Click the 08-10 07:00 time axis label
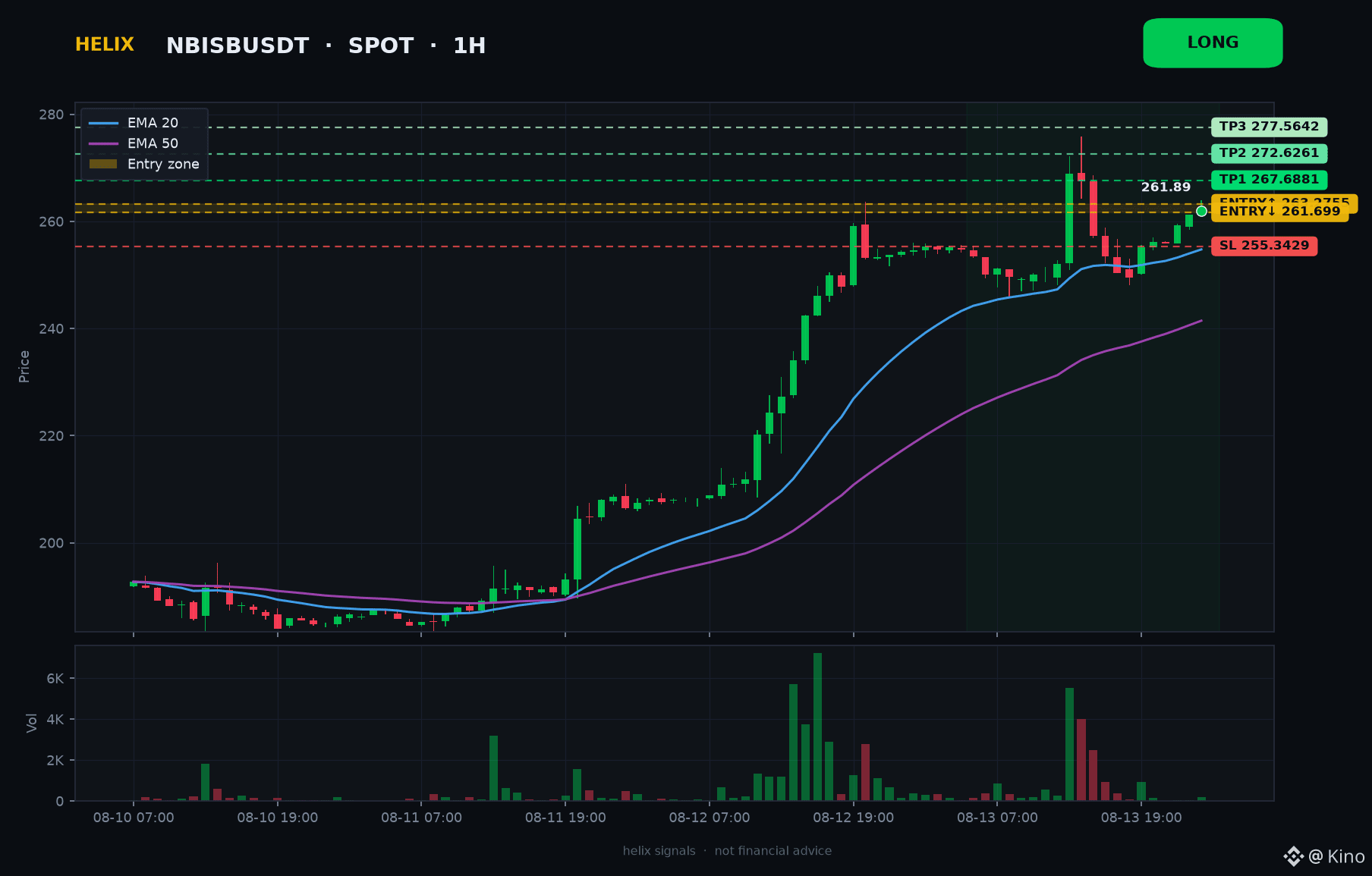The image size is (1372, 876). (134, 818)
